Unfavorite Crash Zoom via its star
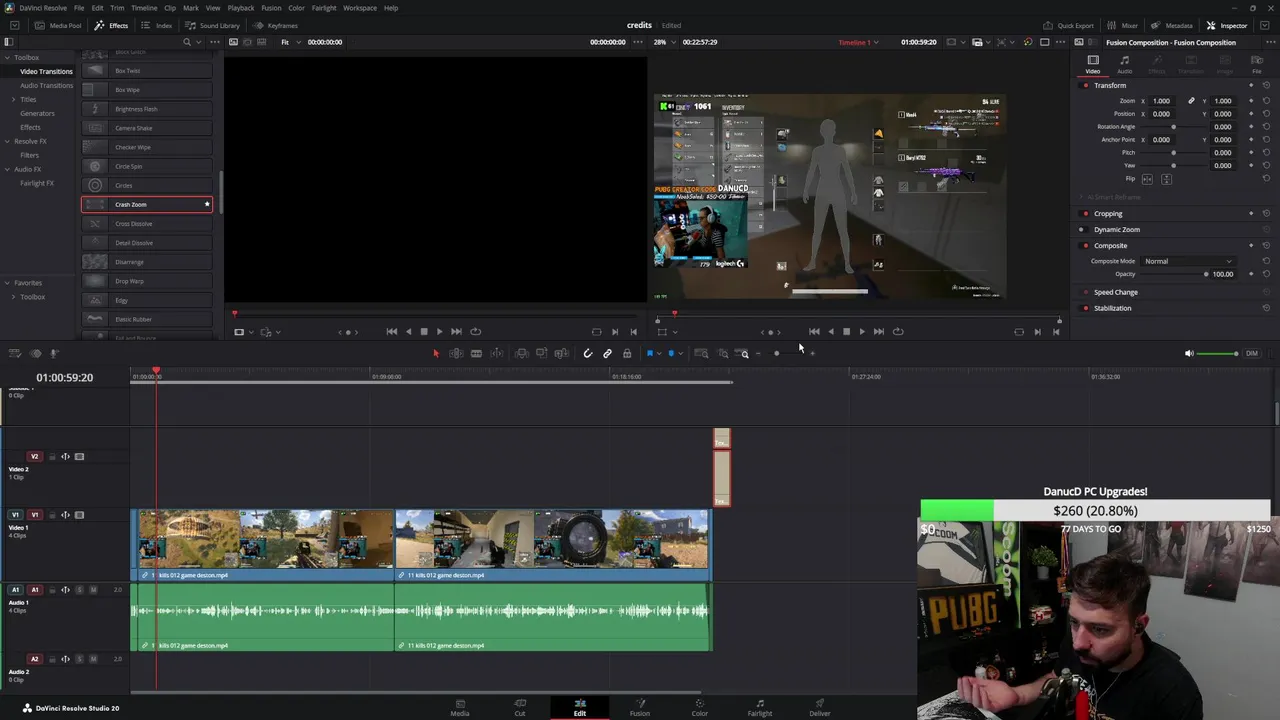The image size is (1280, 720). pyautogui.click(x=207, y=204)
